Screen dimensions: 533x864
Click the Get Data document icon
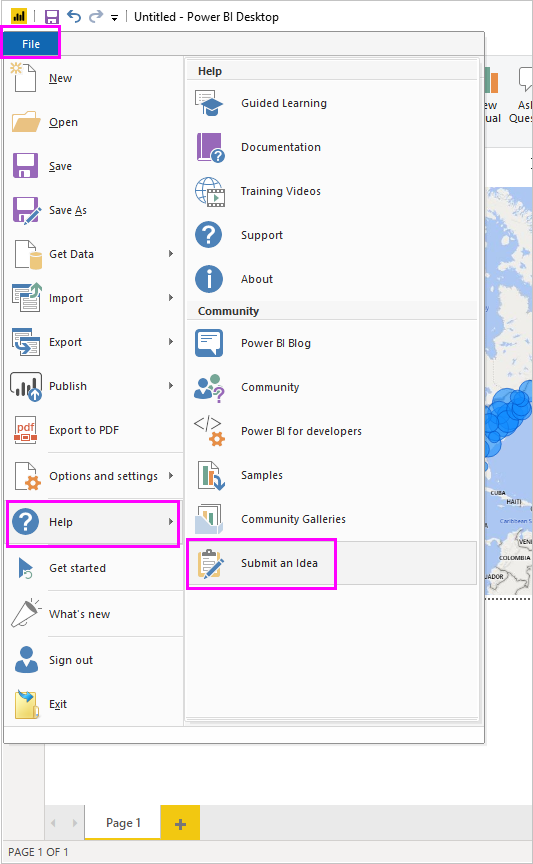[x=28, y=254]
